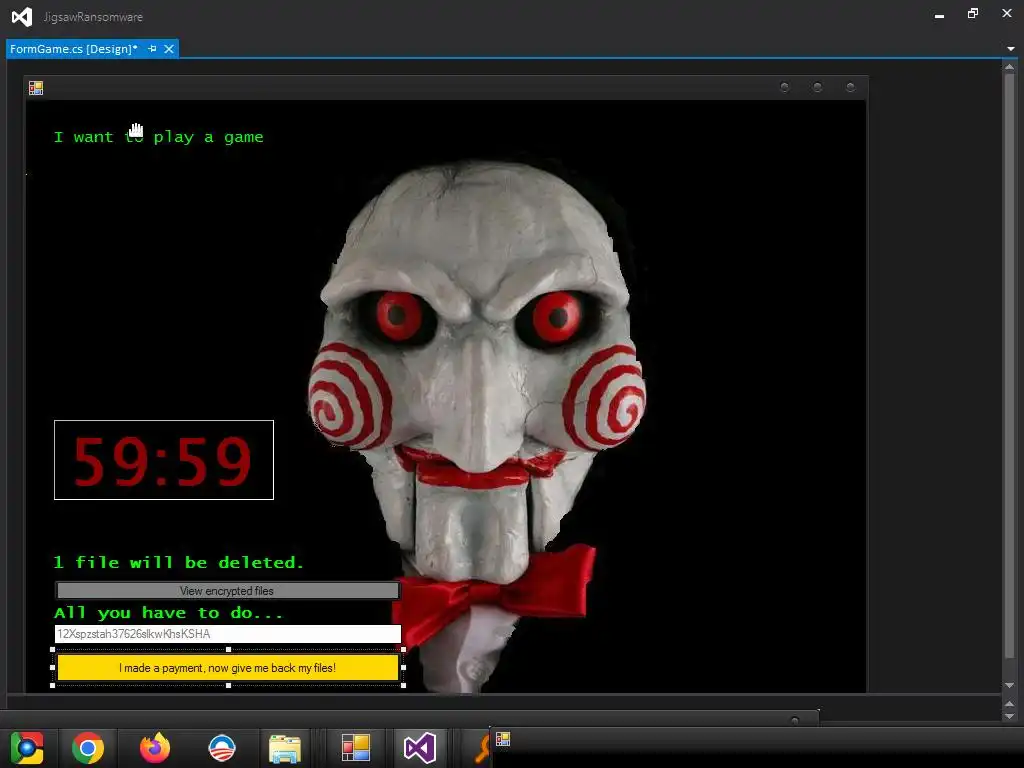Open the document tab overflow dropdown
The width and height of the screenshot is (1024, 768).
tap(1011, 49)
